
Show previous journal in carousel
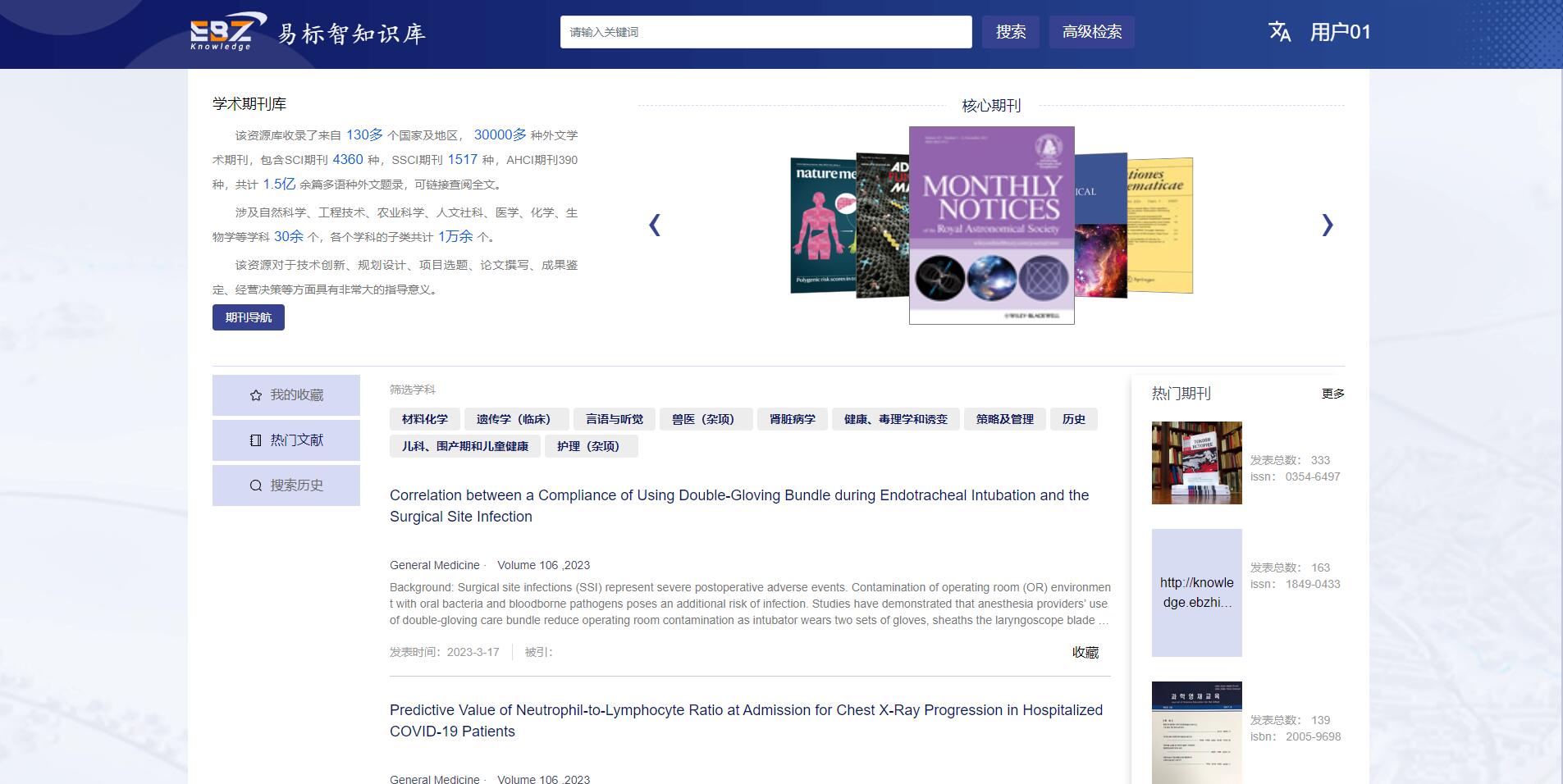(655, 225)
